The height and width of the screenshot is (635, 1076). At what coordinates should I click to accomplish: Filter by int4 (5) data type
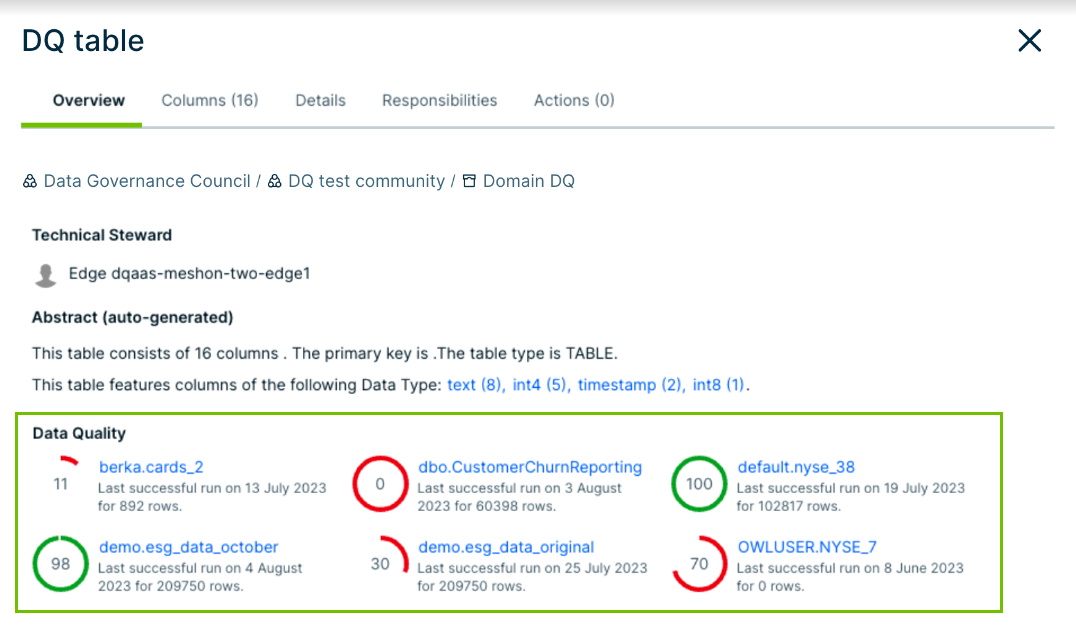point(541,385)
